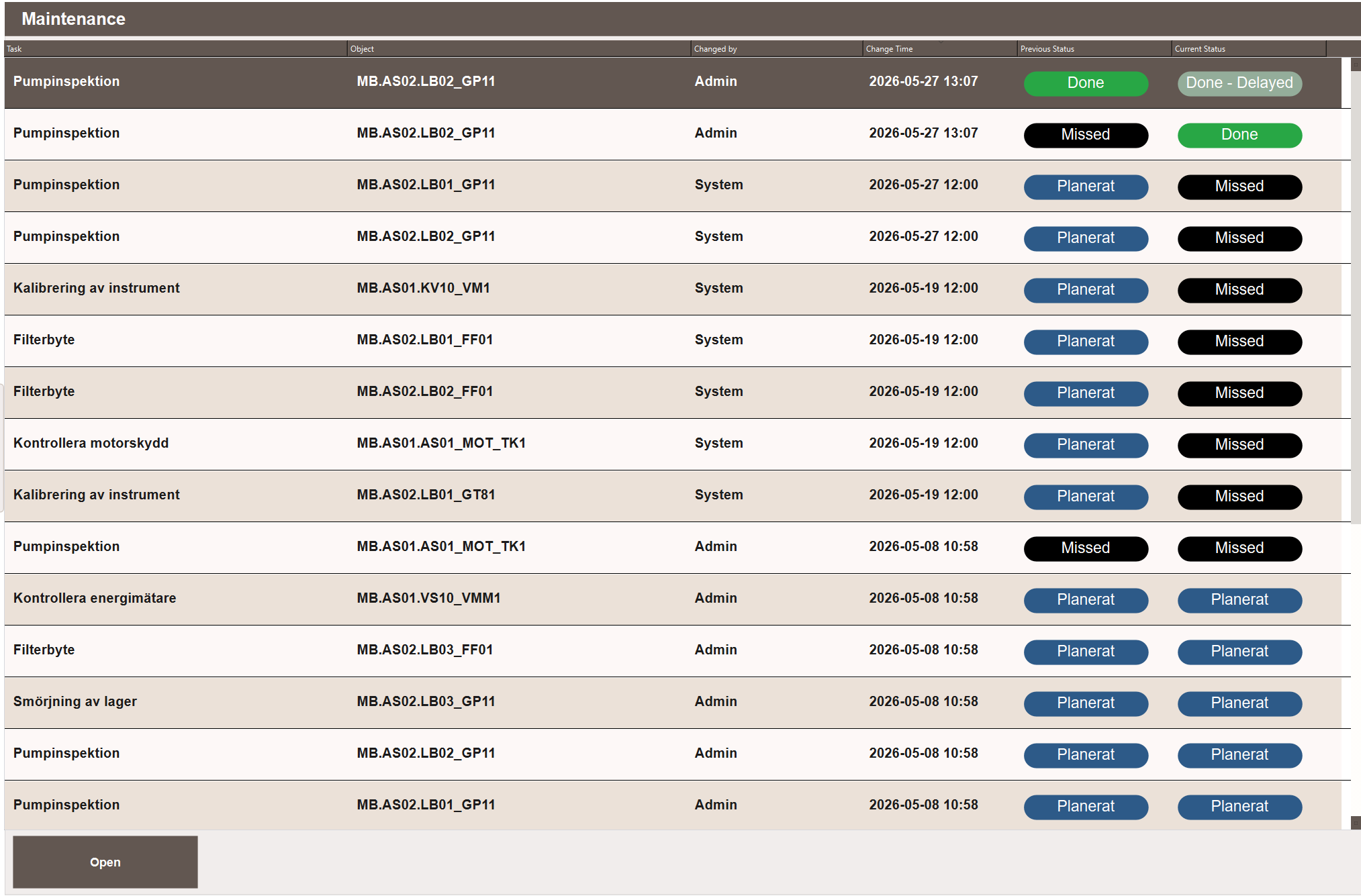The height and width of the screenshot is (896, 1361).
Task: Click change time in Smörjning av lager row
Action: [923, 701]
